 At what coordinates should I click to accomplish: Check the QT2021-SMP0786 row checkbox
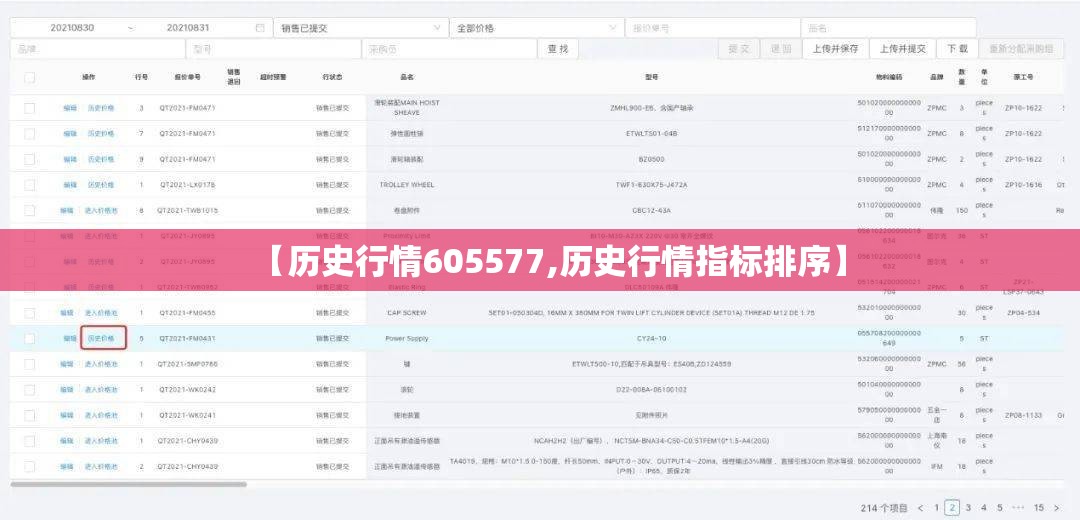pyautogui.click(x=30, y=364)
